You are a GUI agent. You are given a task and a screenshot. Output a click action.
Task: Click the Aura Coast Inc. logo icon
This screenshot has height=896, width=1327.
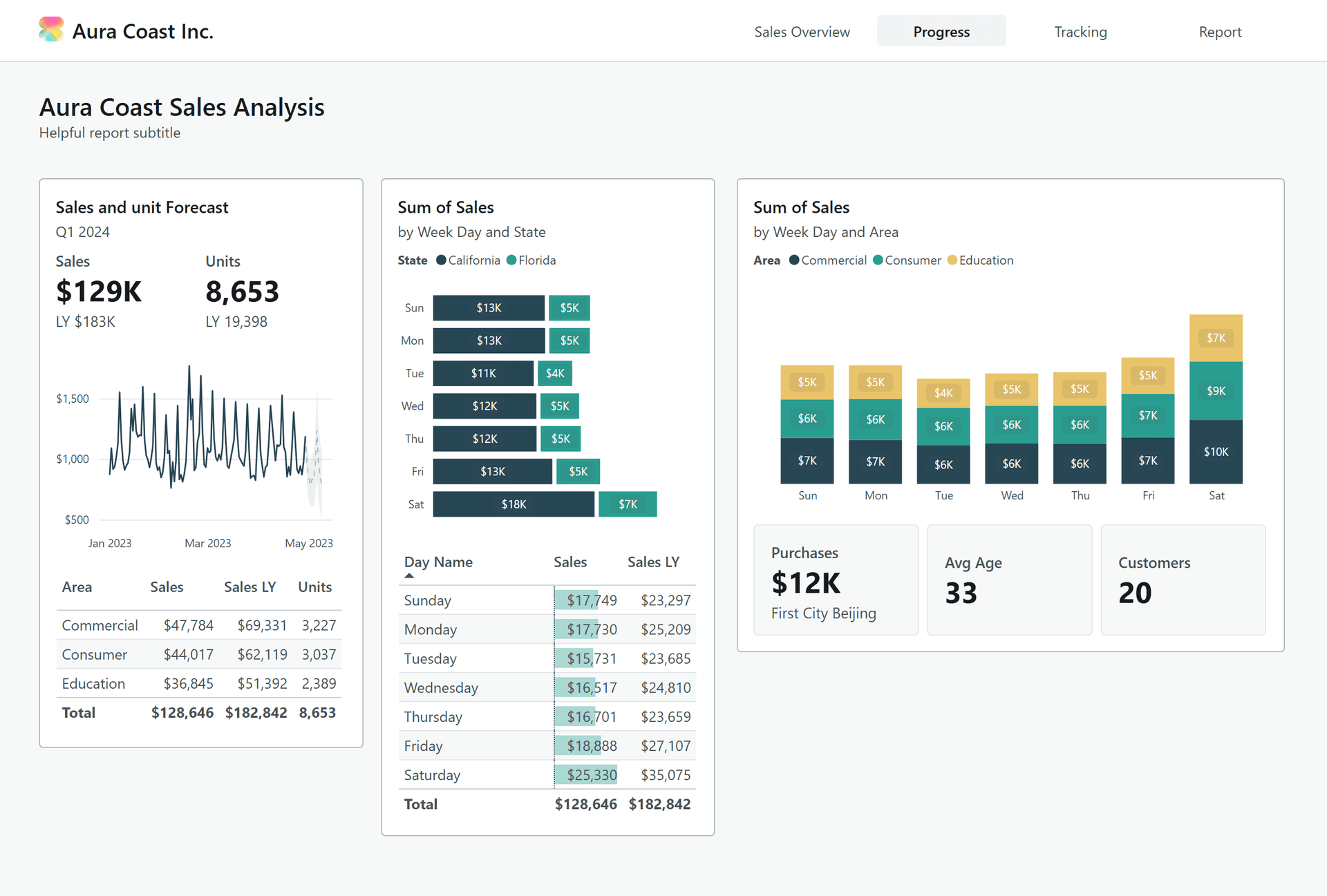coord(50,29)
